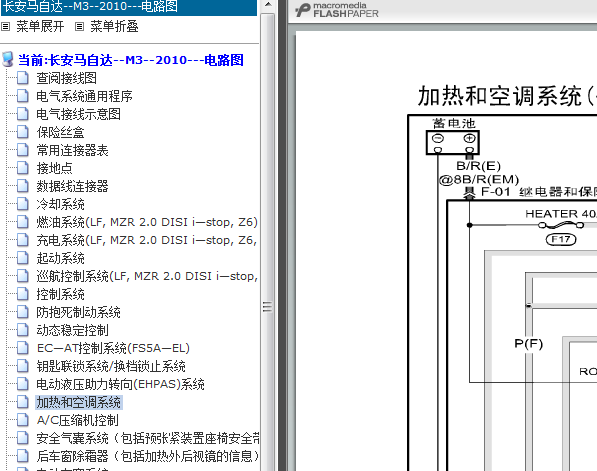Select 安全气囊系统 in the tree
The height and width of the screenshot is (471, 597).
click(x=148, y=438)
